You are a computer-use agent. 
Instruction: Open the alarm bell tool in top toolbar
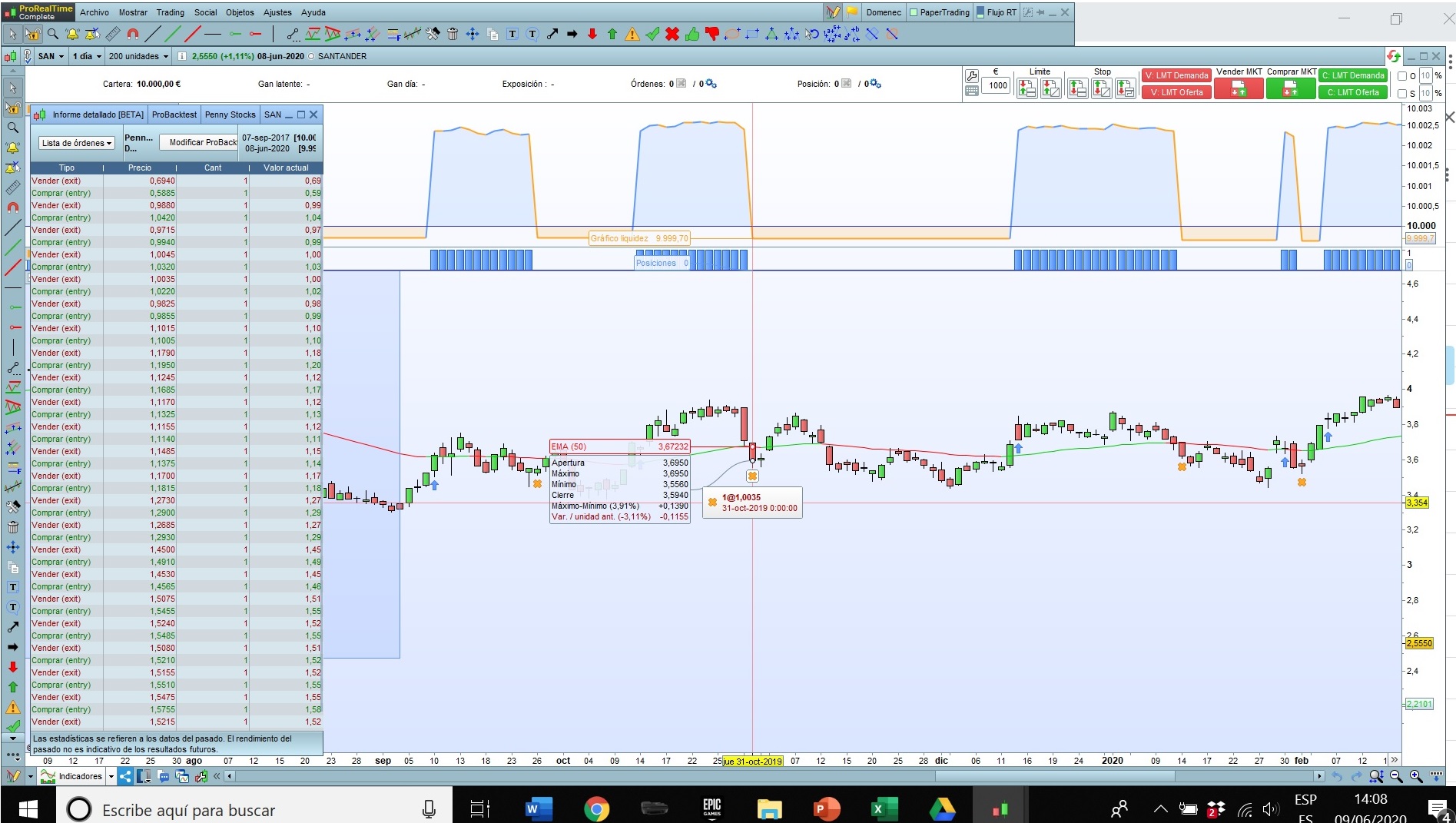(x=72, y=34)
